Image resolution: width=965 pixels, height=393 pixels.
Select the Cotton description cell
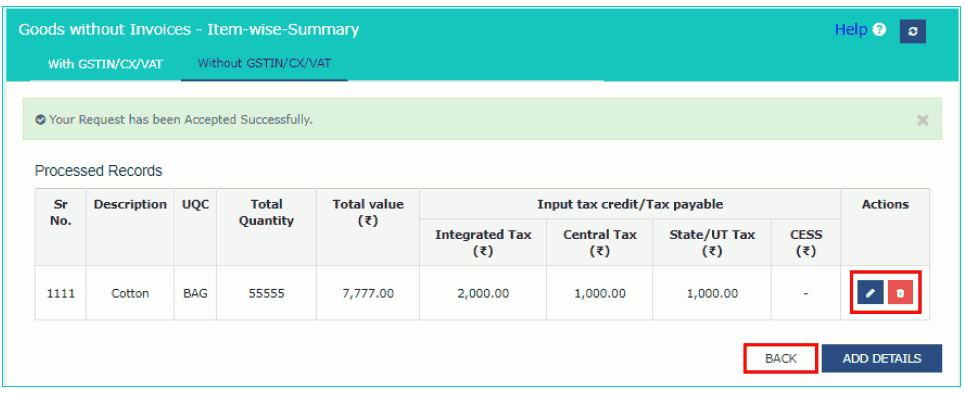click(x=130, y=293)
